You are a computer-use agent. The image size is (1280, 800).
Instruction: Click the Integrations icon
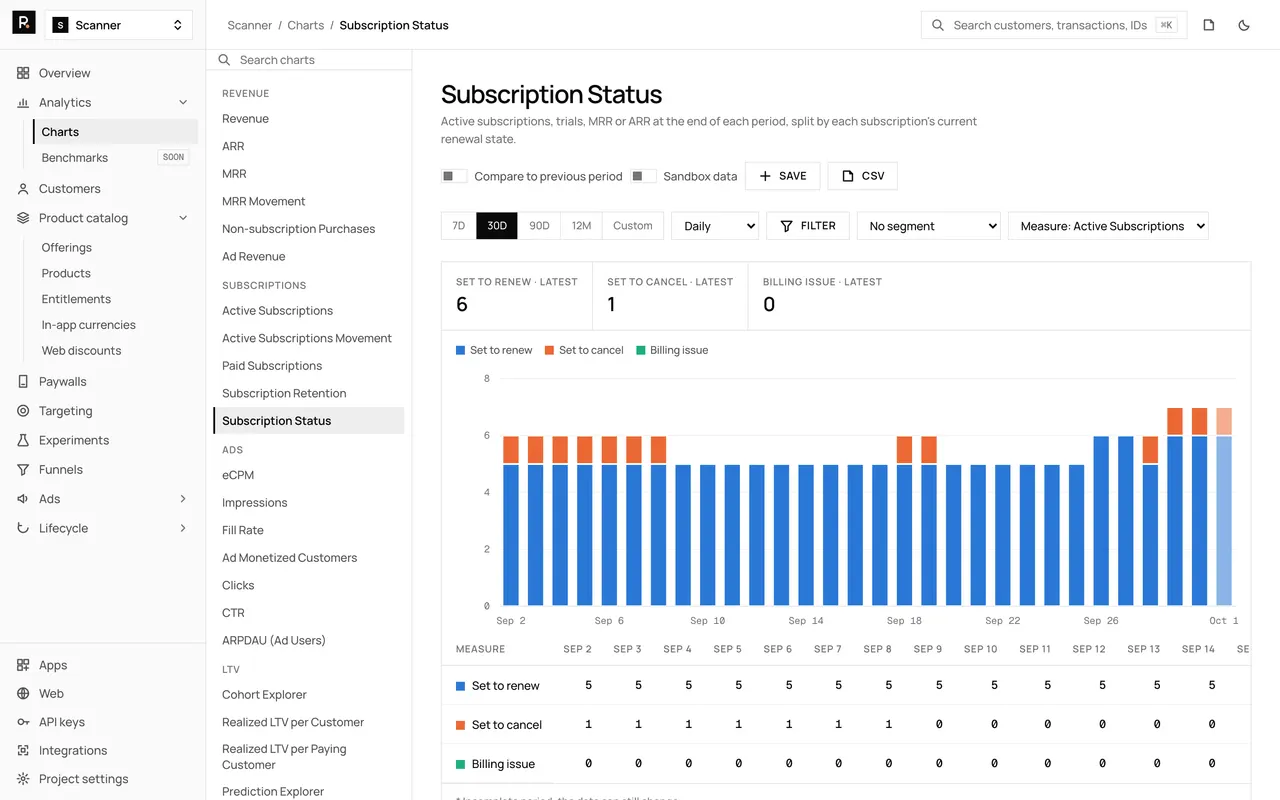point(23,750)
